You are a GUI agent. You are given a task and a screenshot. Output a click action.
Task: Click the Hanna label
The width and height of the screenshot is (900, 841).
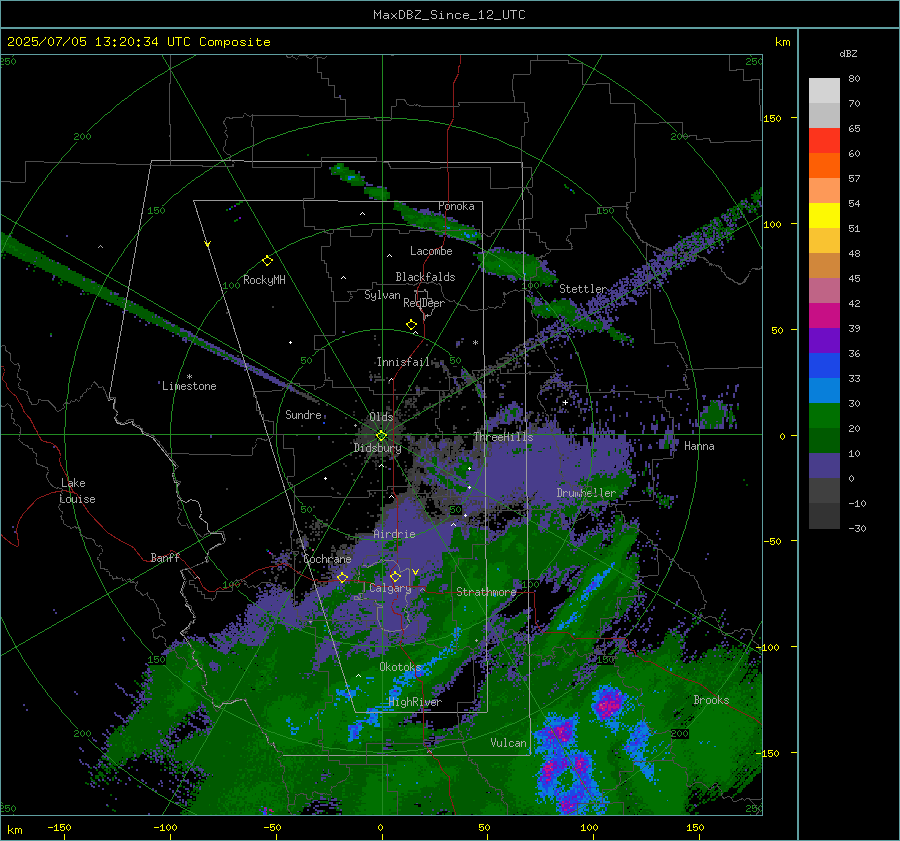[699, 446]
